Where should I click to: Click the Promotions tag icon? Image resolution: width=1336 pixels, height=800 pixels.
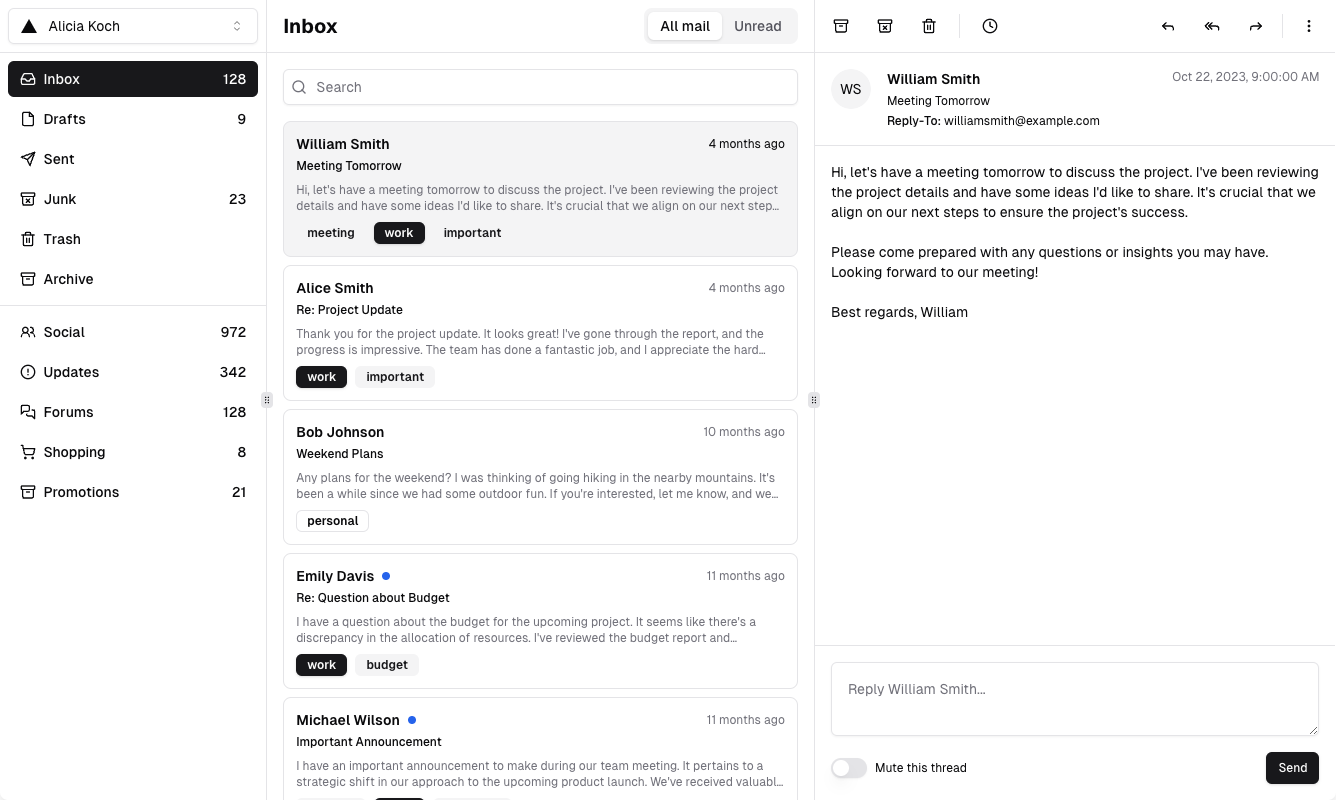point(27,492)
